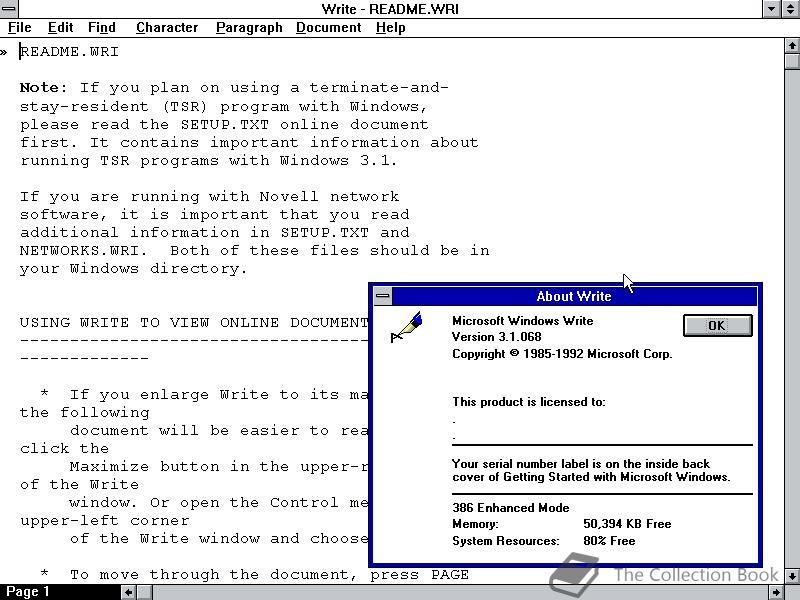Open the Paragraph menu
800x600 pixels.
[x=249, y=28]
